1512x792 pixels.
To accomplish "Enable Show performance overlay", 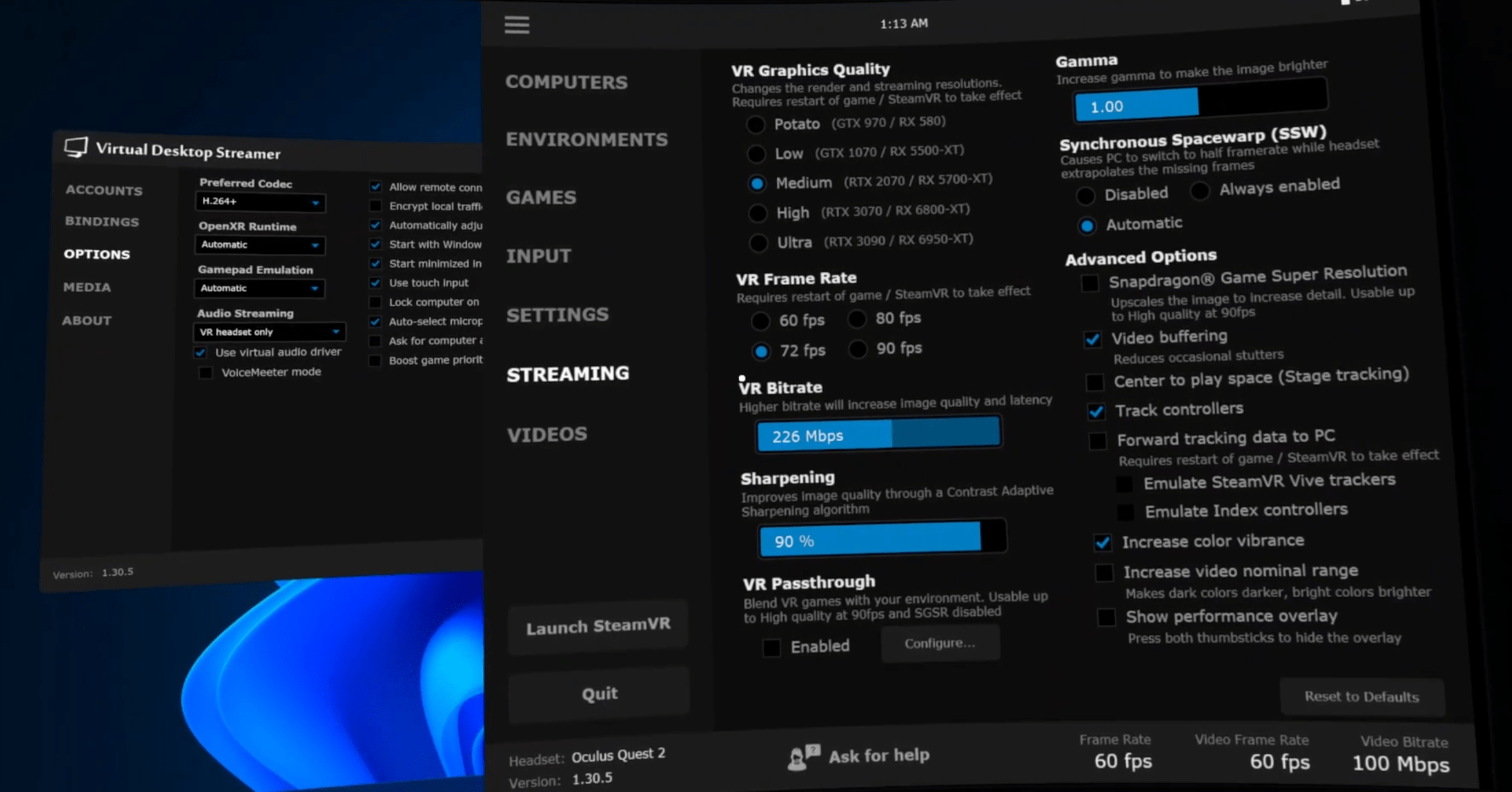I will [x=1107, y=617].
